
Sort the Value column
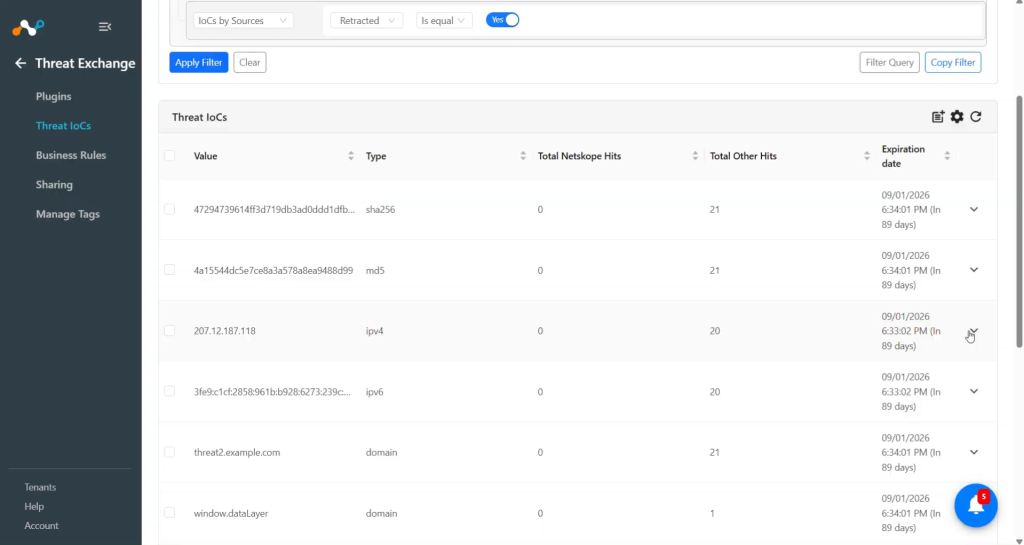click(x=351, y=156)
